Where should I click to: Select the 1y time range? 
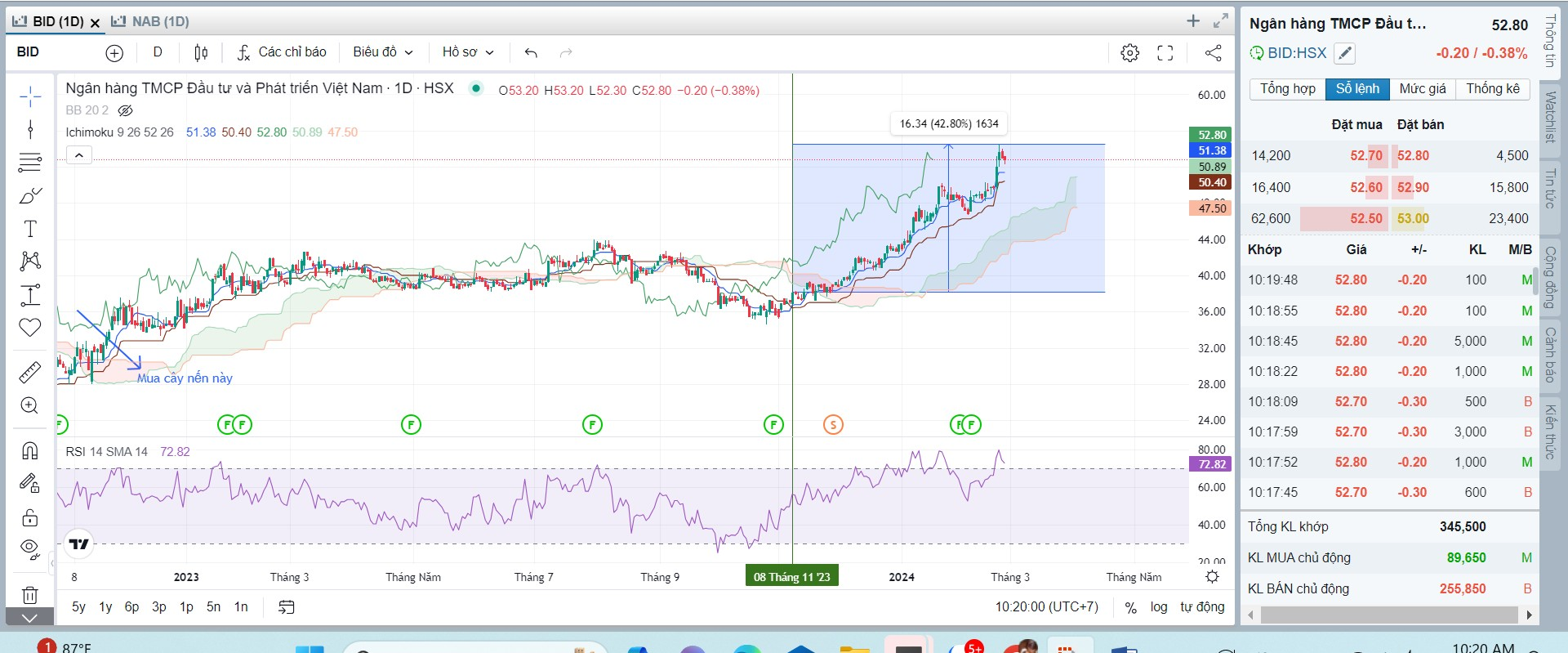pos(105,606)
